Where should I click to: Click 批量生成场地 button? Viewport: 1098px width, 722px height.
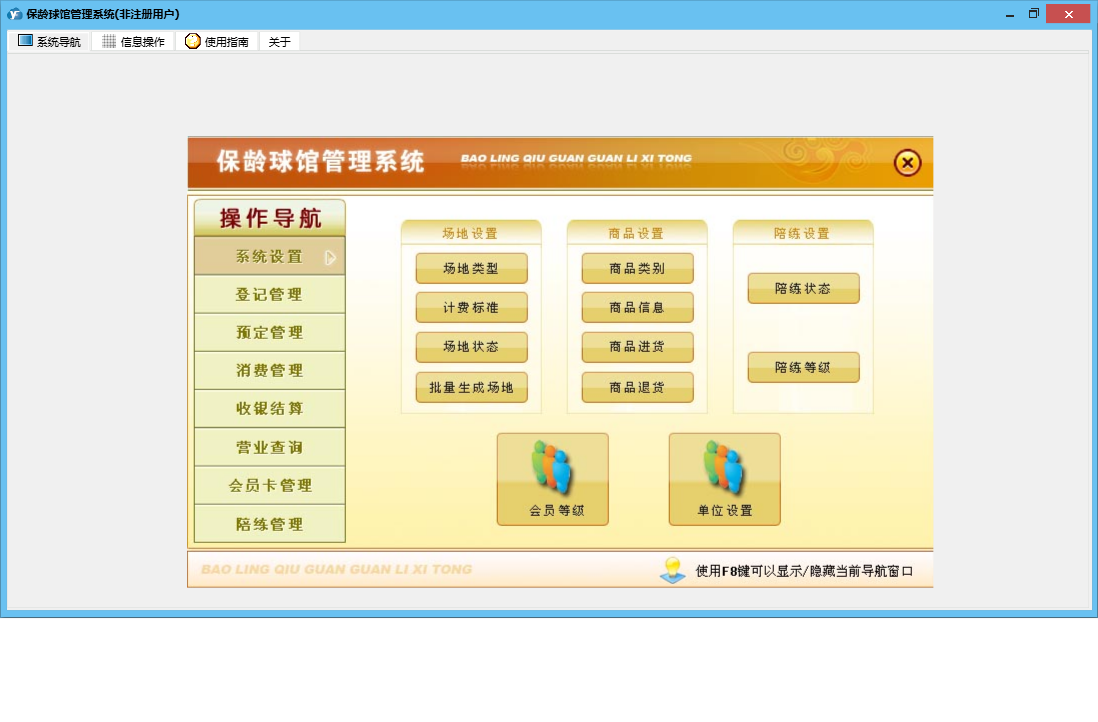(x=471, y=387)
